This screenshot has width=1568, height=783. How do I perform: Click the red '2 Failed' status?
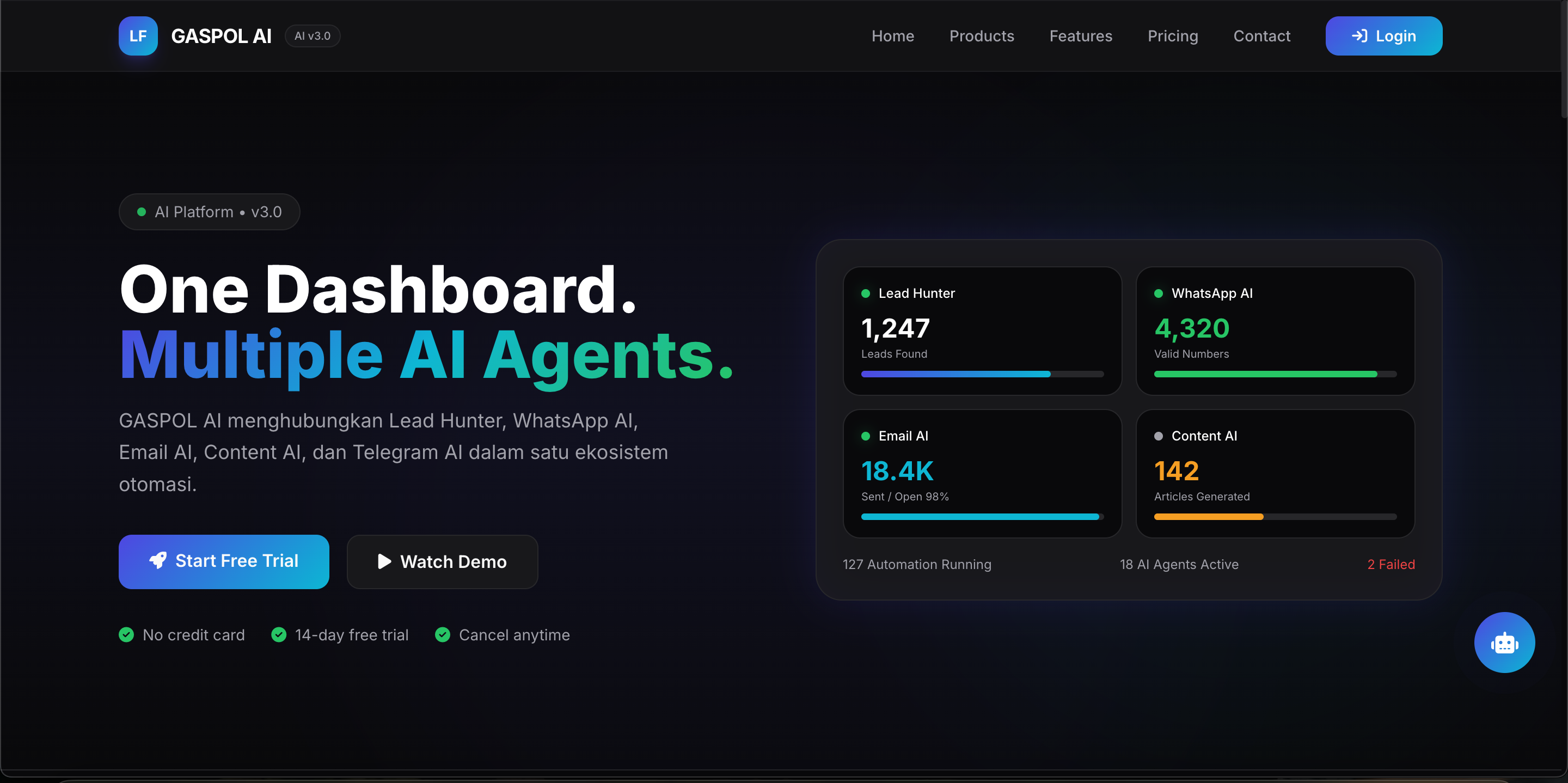[x=1391, y=565]
